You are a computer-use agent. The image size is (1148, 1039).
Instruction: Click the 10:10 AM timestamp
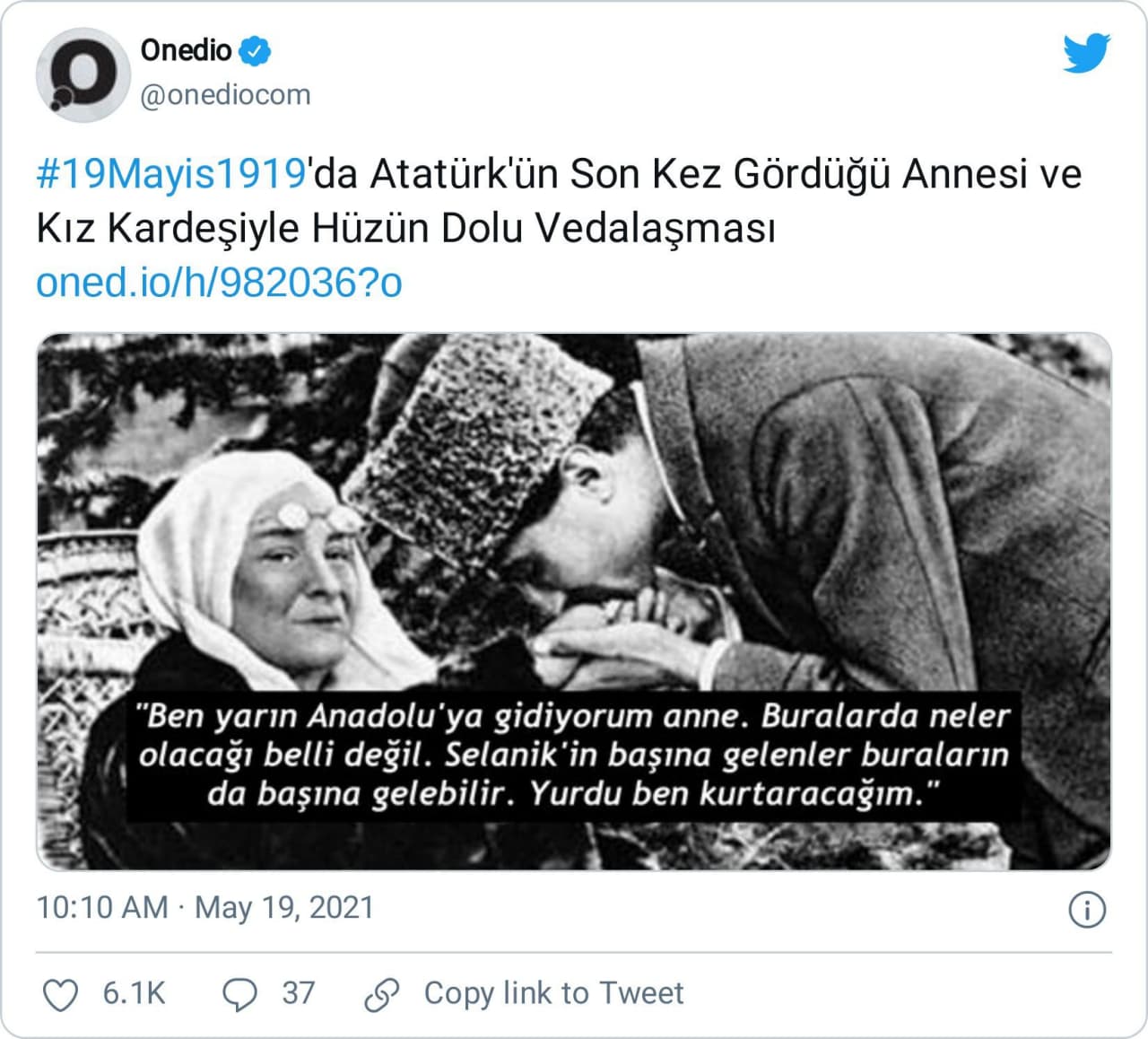pyautogui.click(x=102, y=907)
